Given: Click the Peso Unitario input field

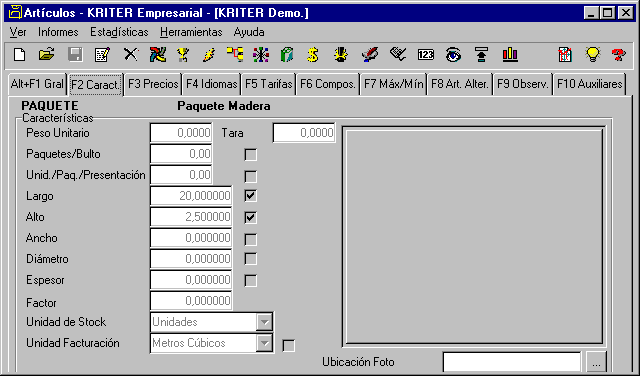Looking at the screenshot, I should (181, 133).
